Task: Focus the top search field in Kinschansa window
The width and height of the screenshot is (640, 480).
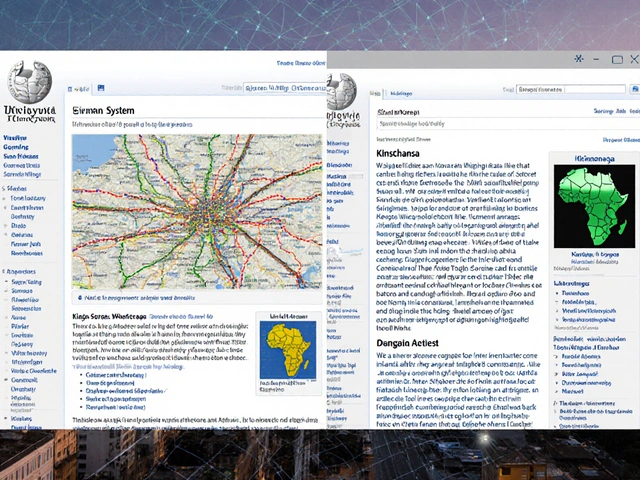Action: pos(571,89)
